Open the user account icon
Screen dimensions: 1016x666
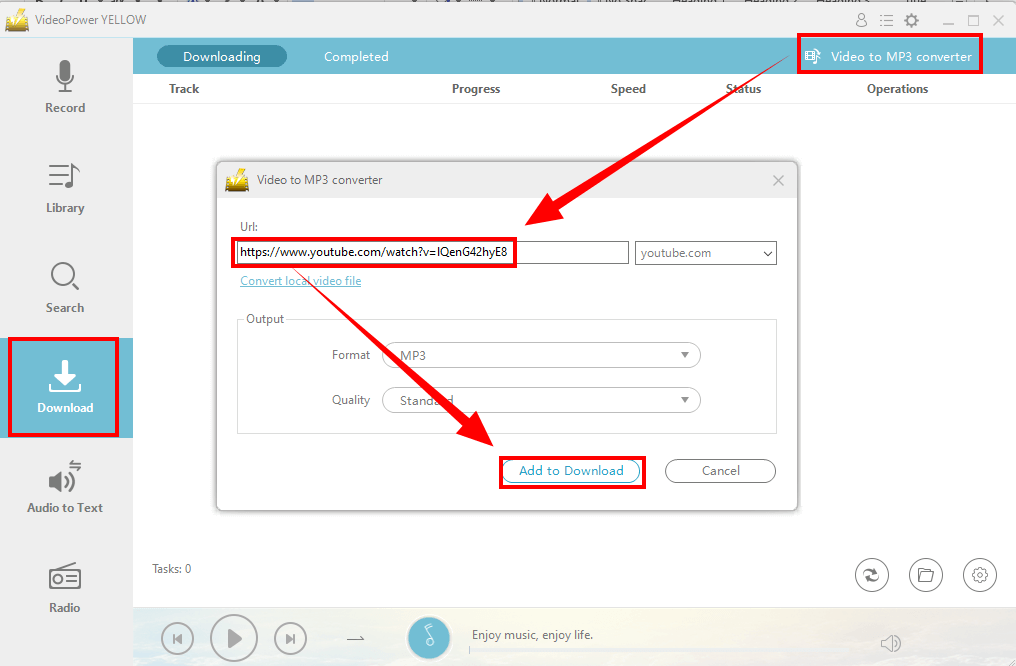click(x=861, y=20)
